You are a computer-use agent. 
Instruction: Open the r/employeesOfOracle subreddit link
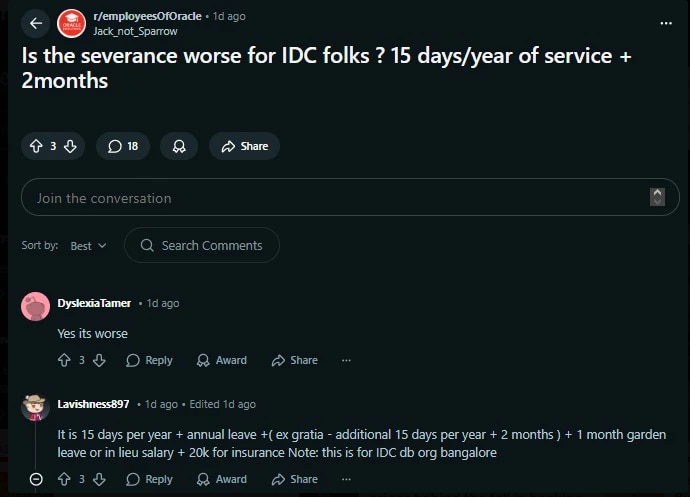[149, 16]
